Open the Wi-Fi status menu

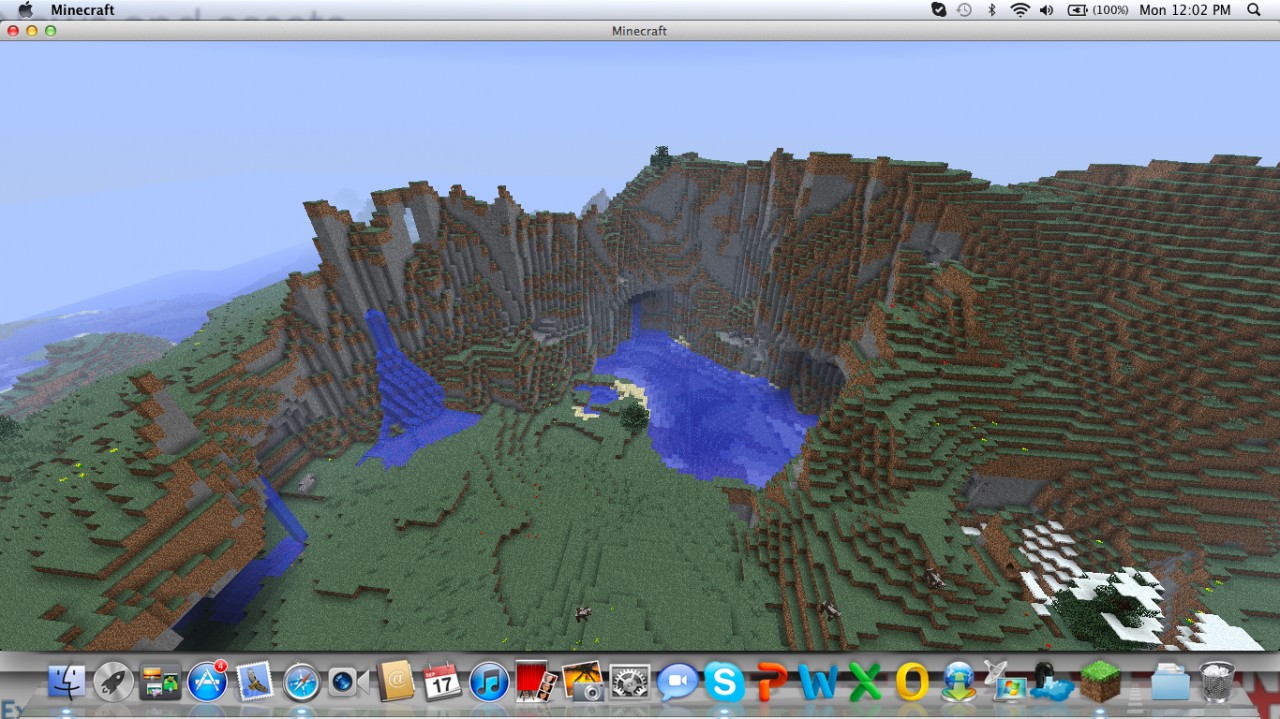(x=1020, y=10)
